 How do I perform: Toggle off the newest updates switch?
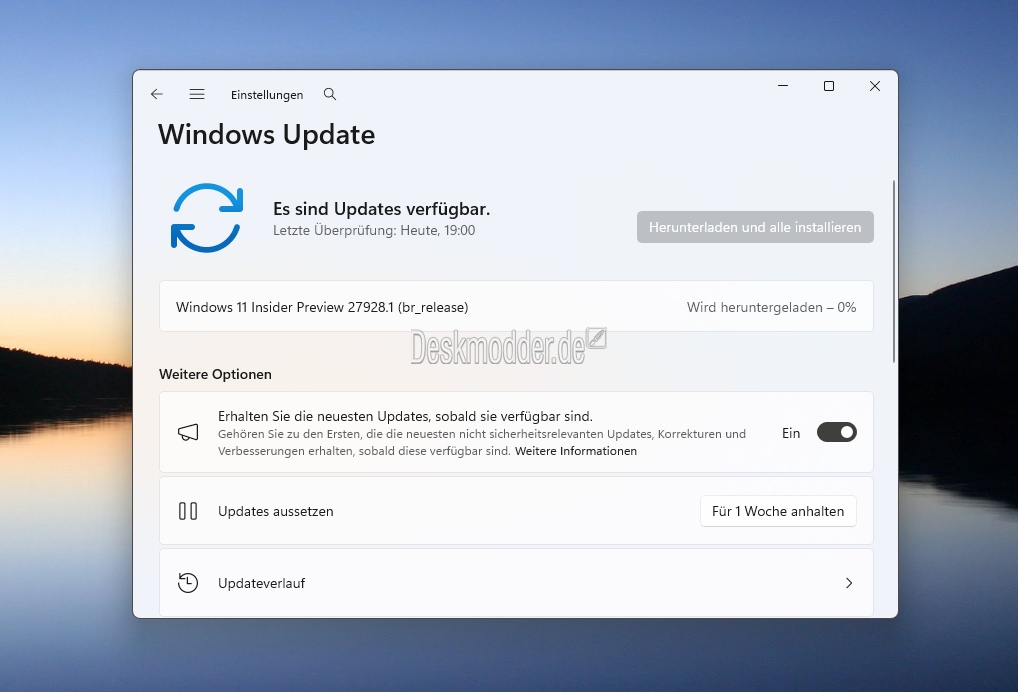836,432
